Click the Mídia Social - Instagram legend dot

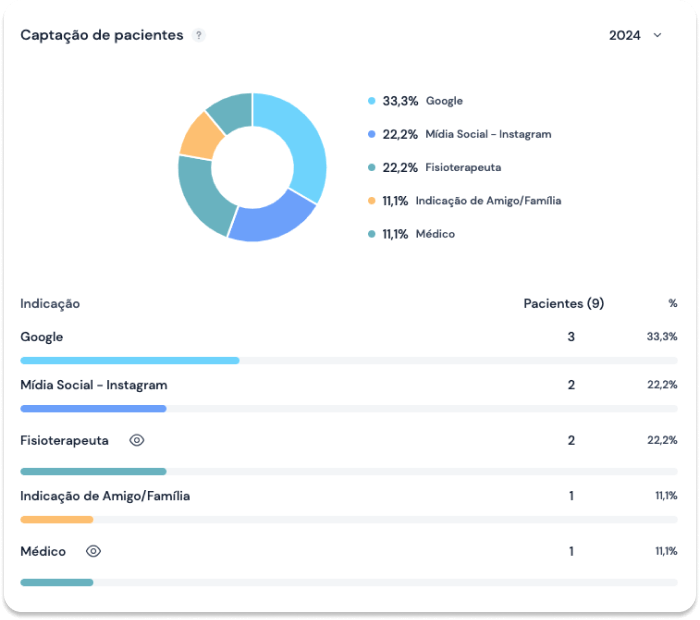tap(372, 134)
